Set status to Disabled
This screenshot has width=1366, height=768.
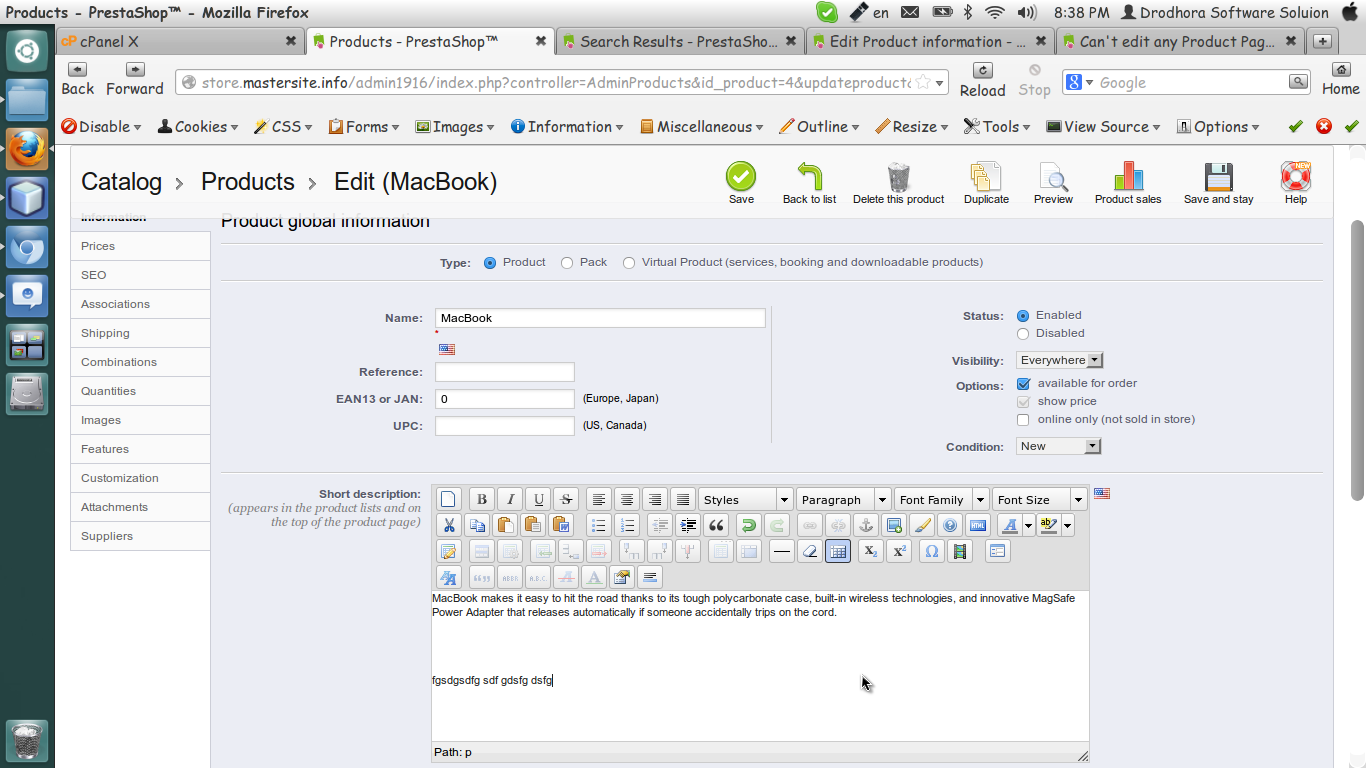1023,334
